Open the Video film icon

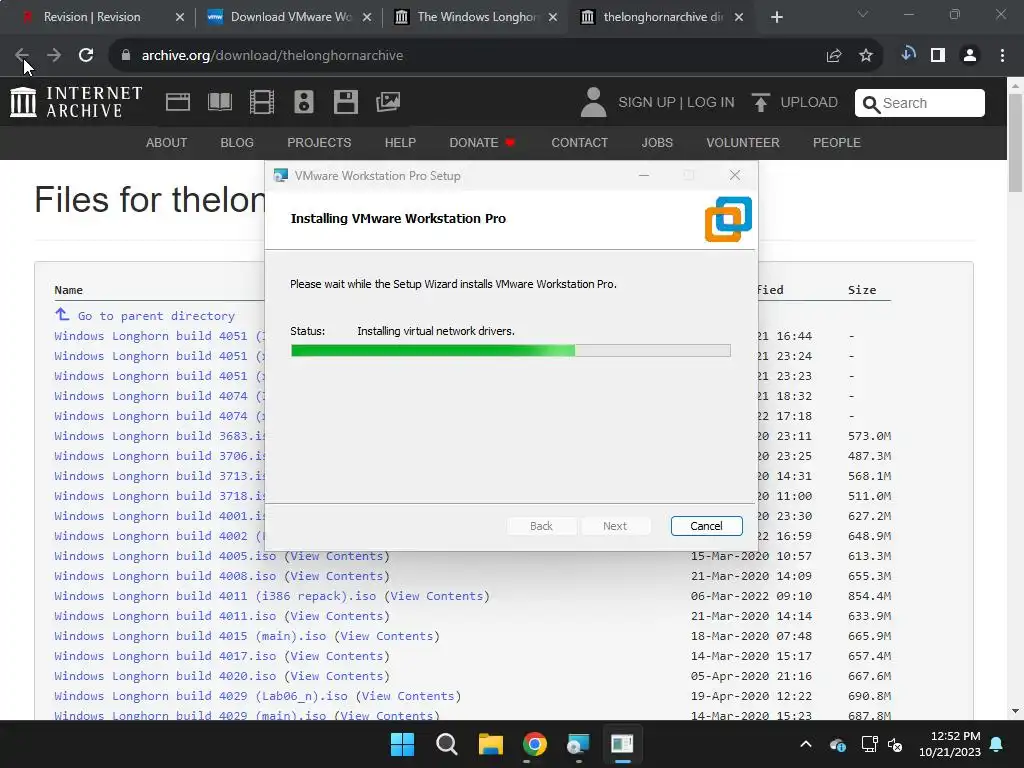pos(261,102)
